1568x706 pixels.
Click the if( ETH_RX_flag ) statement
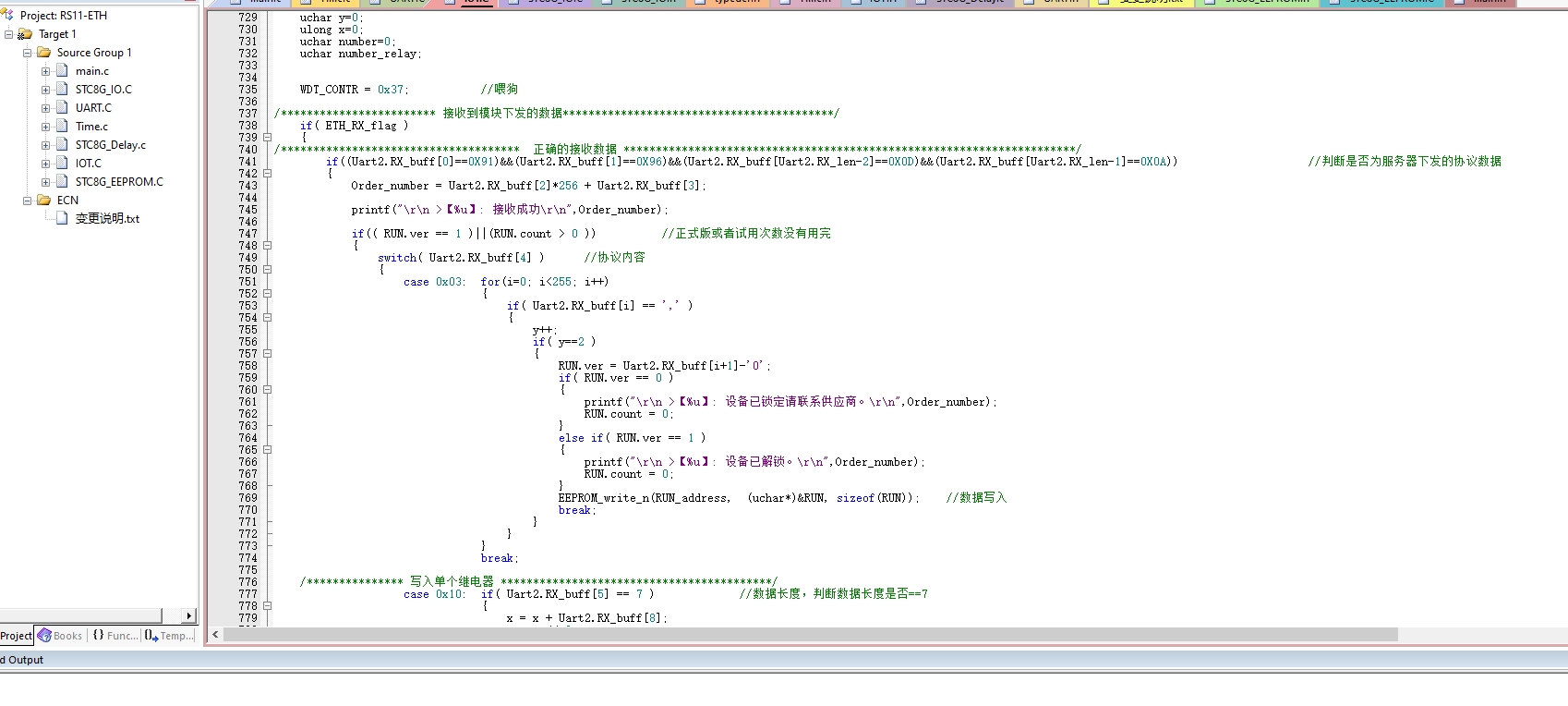[x=354, y=126]
